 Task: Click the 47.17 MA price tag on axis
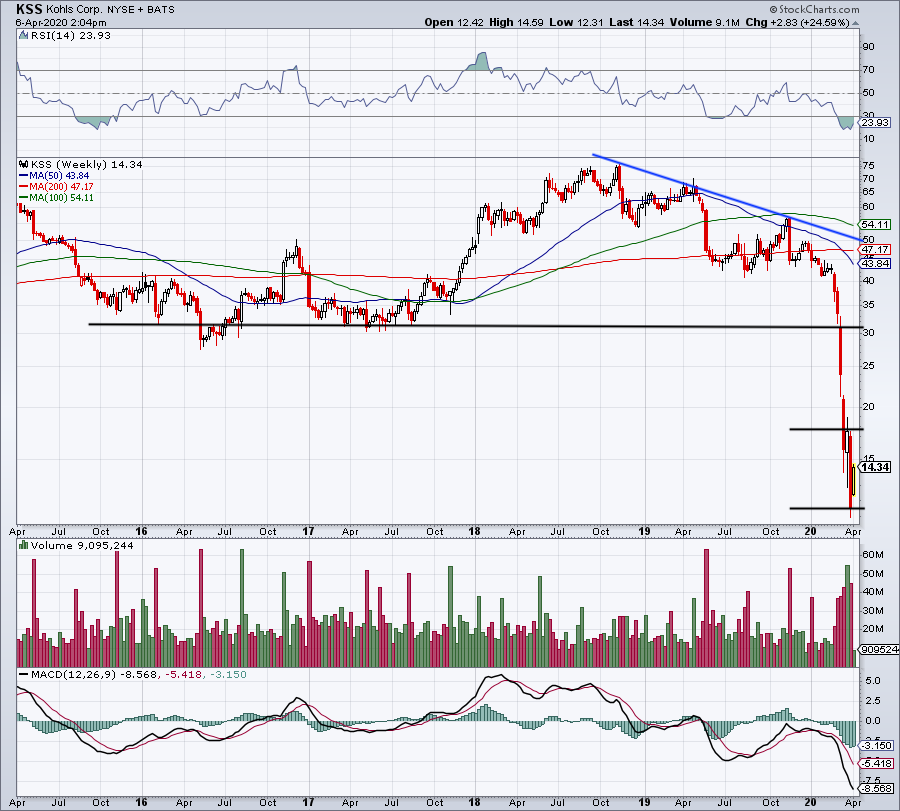875,250
